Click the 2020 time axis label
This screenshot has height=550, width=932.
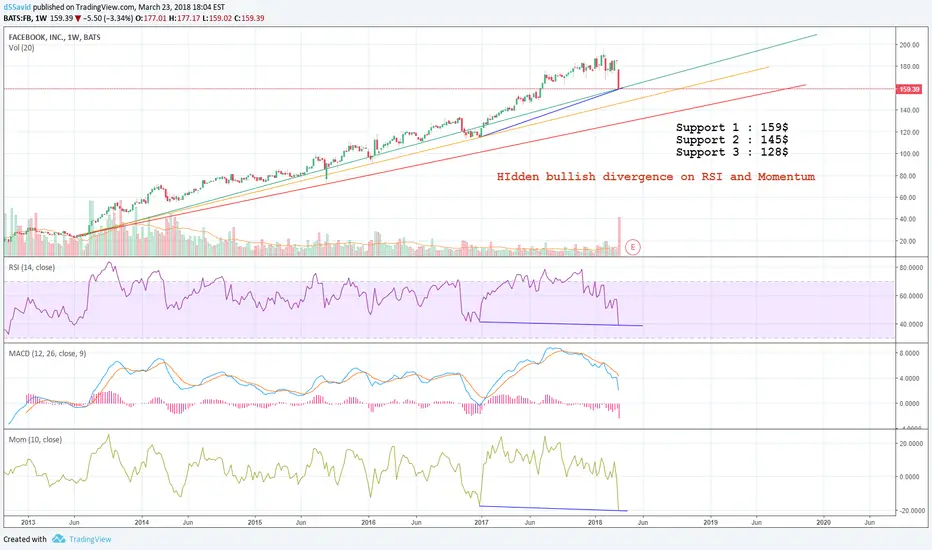click(x=824, y=523)
